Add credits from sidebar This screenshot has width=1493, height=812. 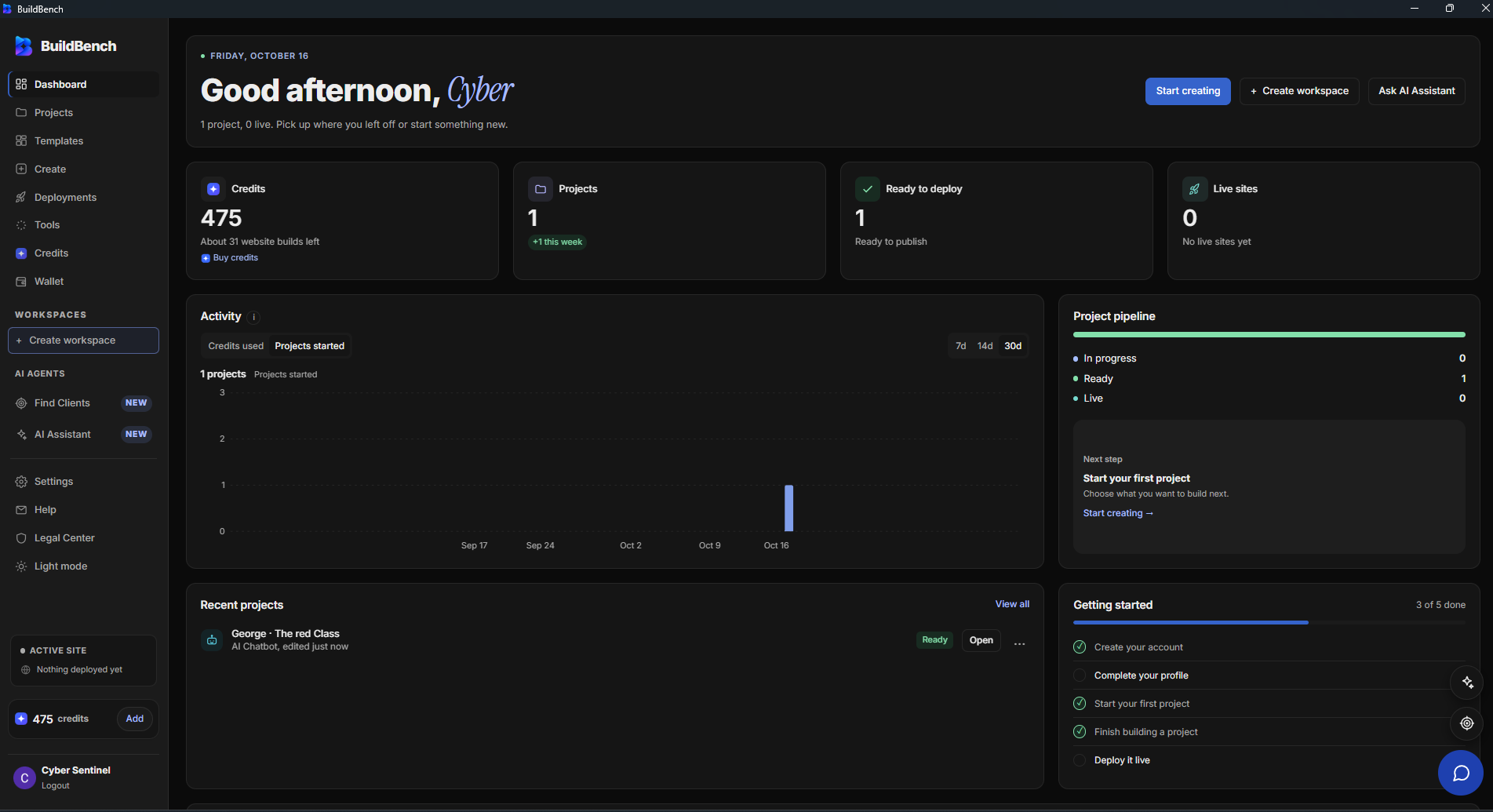(135, 719)
